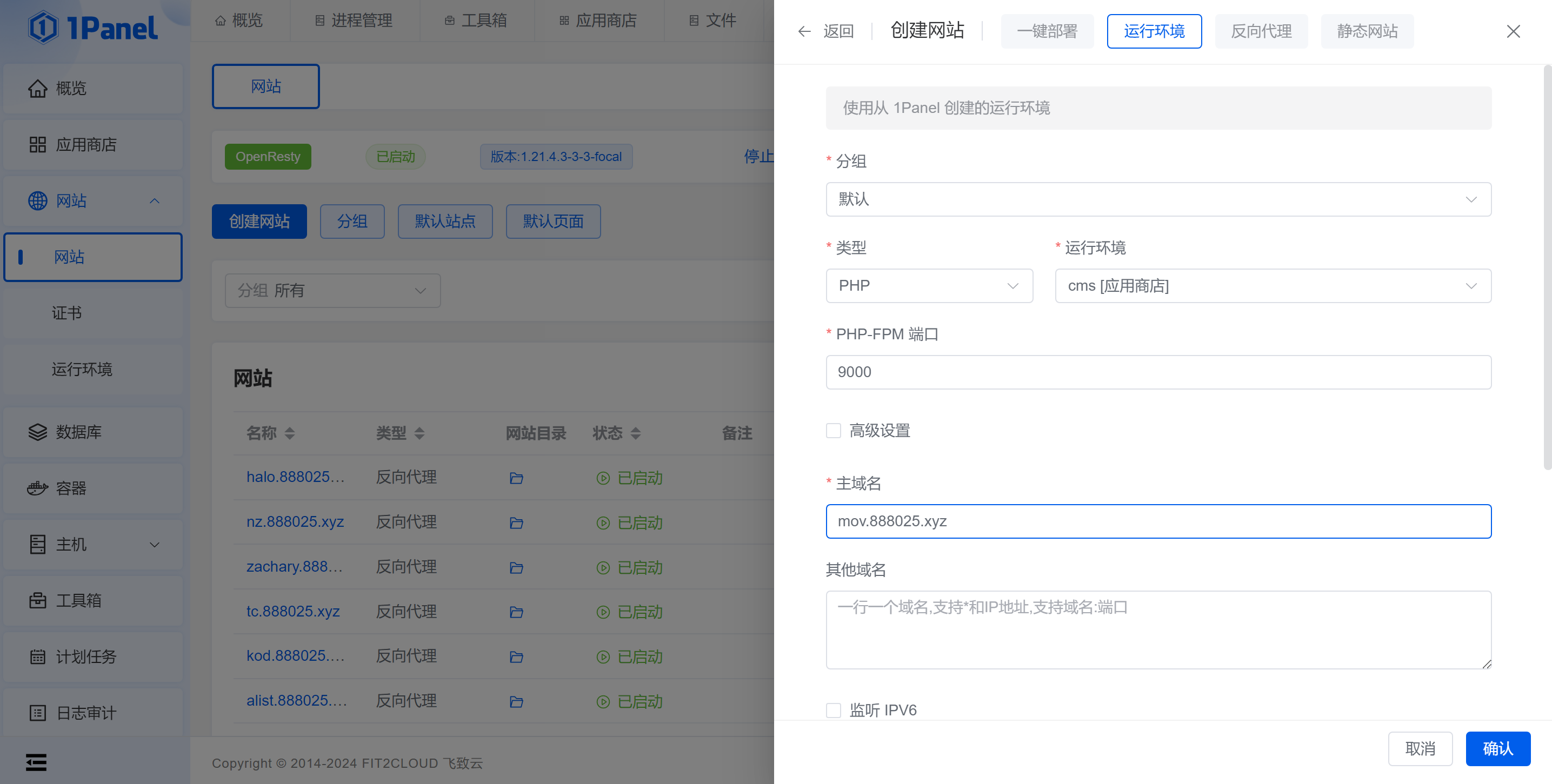Image resolution: width=1552 pixels, height=784 pixels.
Task: Click the blue confirm button
Action: pyautogui.click(x=1497, y=748)
